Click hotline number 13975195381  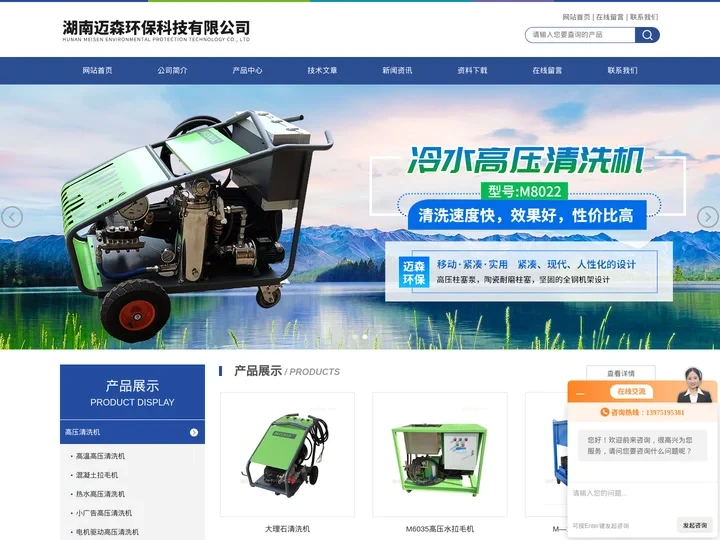coord(665,412)
